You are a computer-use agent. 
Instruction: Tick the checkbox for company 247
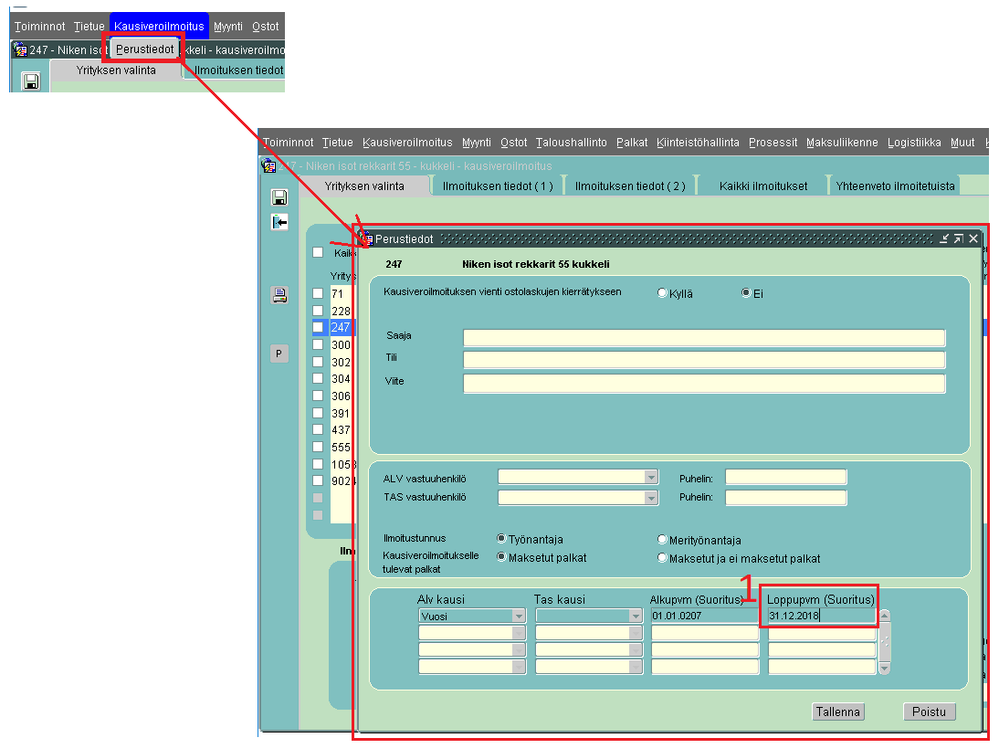(x=318, y=327)
